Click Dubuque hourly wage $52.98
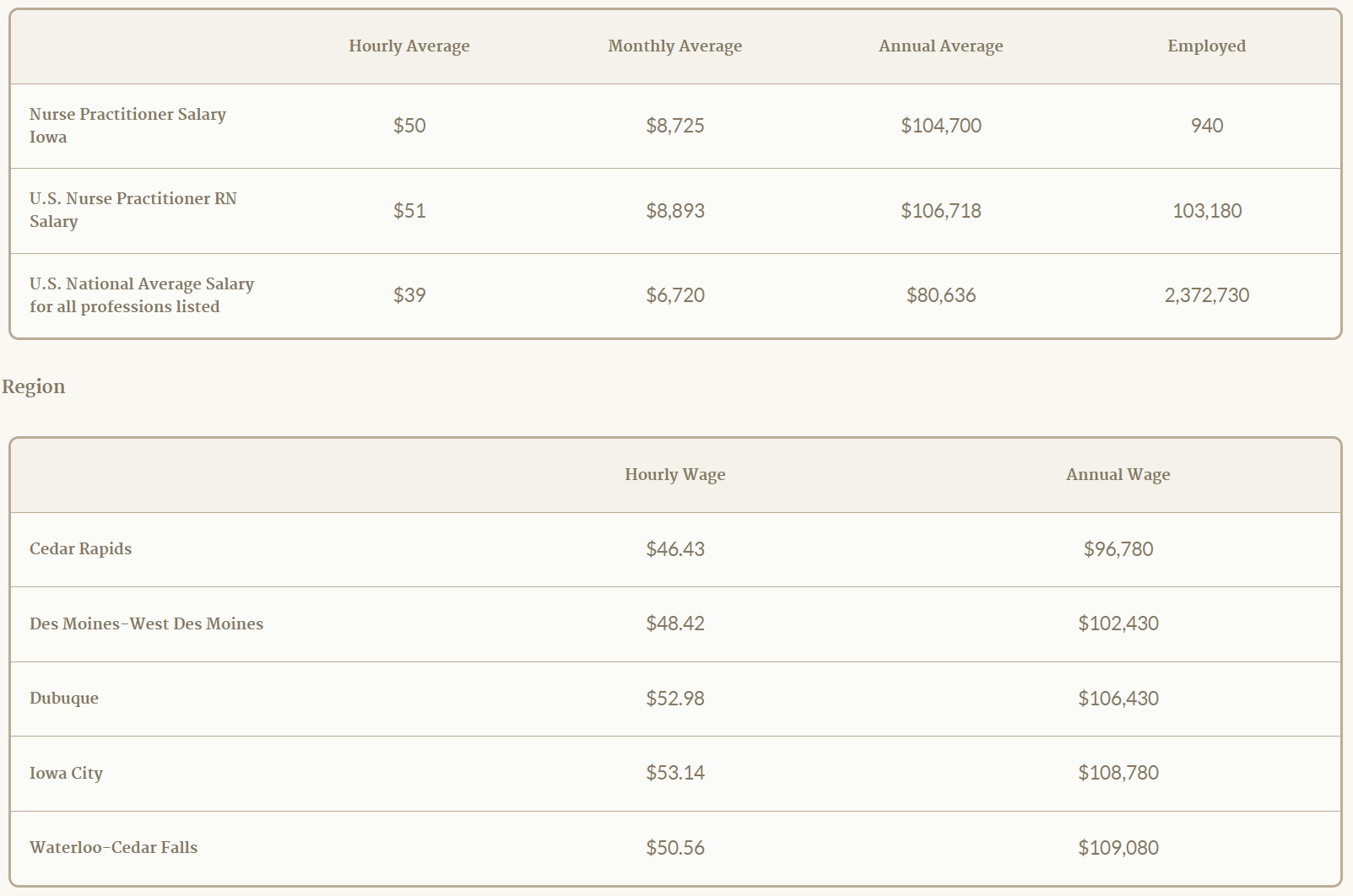The width and height of the screenshot is (1353, 896). pyautogui.click(x=675, y=699)
